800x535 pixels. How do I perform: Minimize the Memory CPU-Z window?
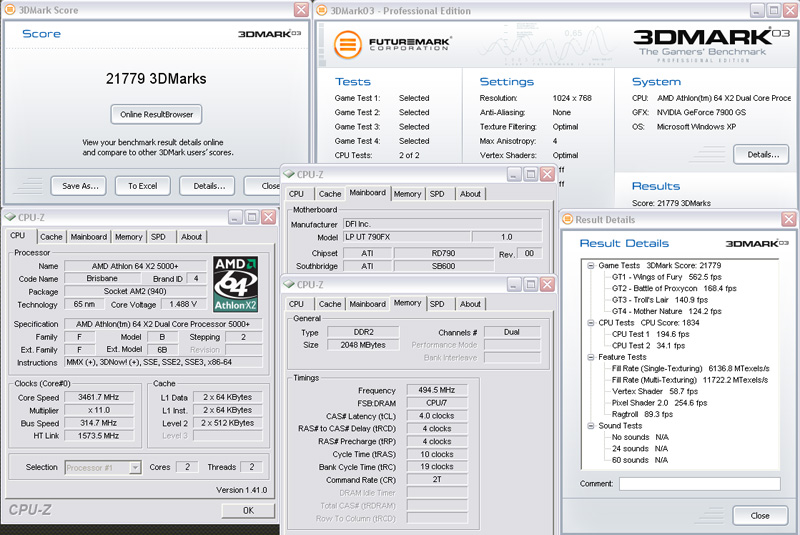pyautogui.click(x=514, y=285)
